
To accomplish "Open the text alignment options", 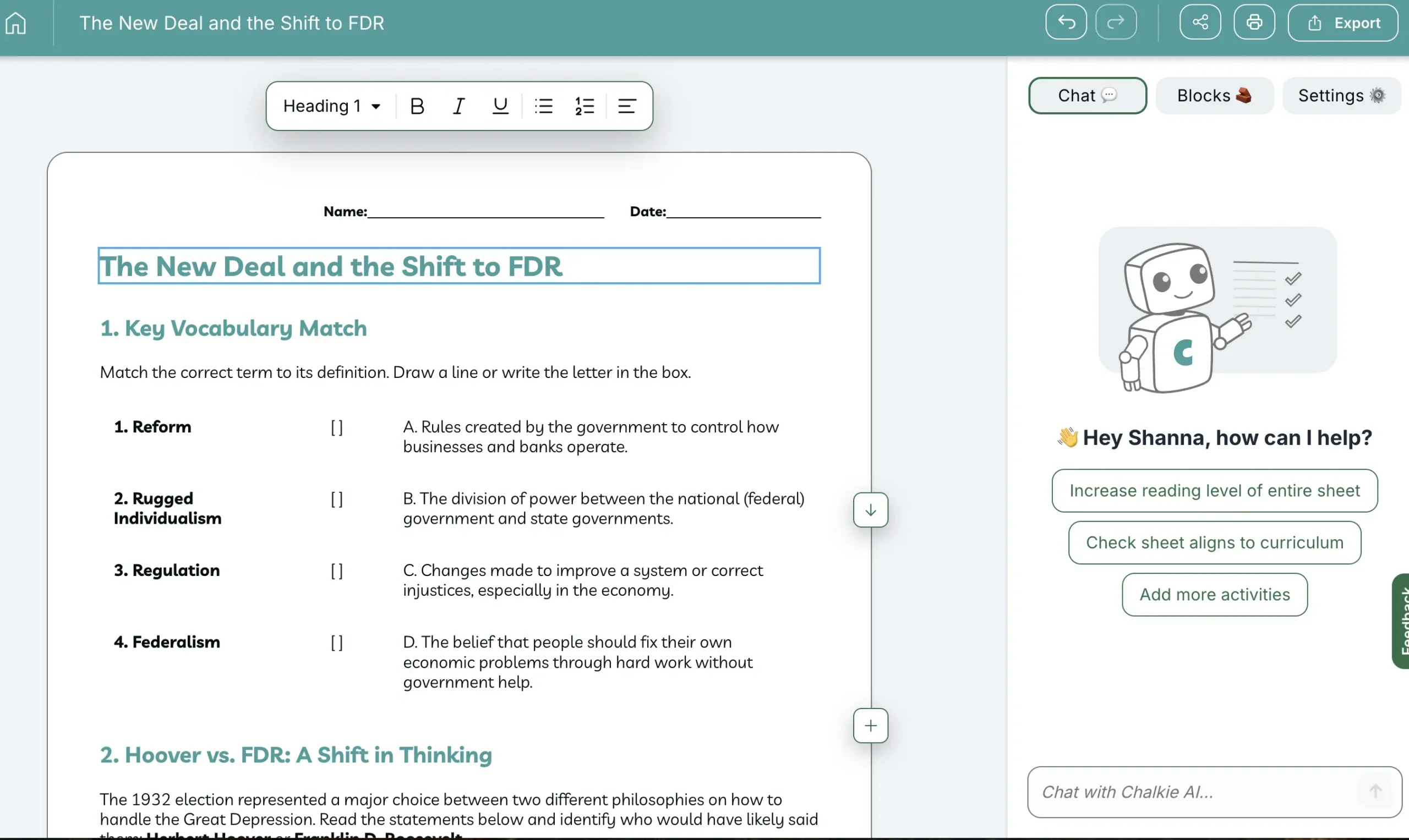I will coord(626,106).
